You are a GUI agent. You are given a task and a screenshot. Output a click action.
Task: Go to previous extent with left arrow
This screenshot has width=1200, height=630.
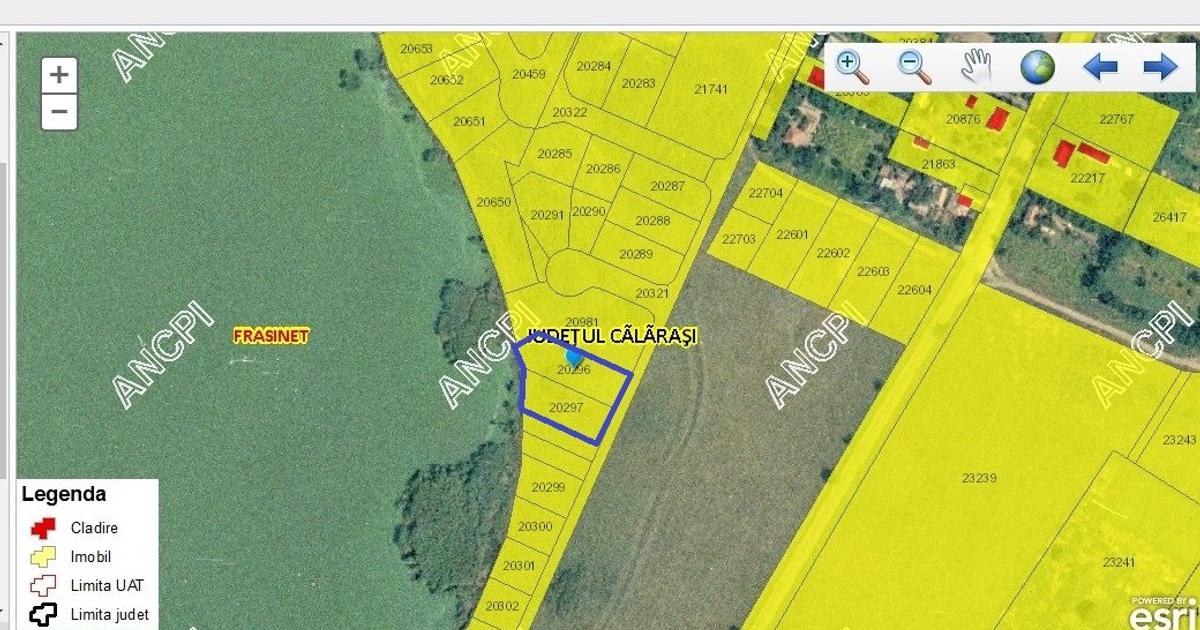[x=1100, y=67]
